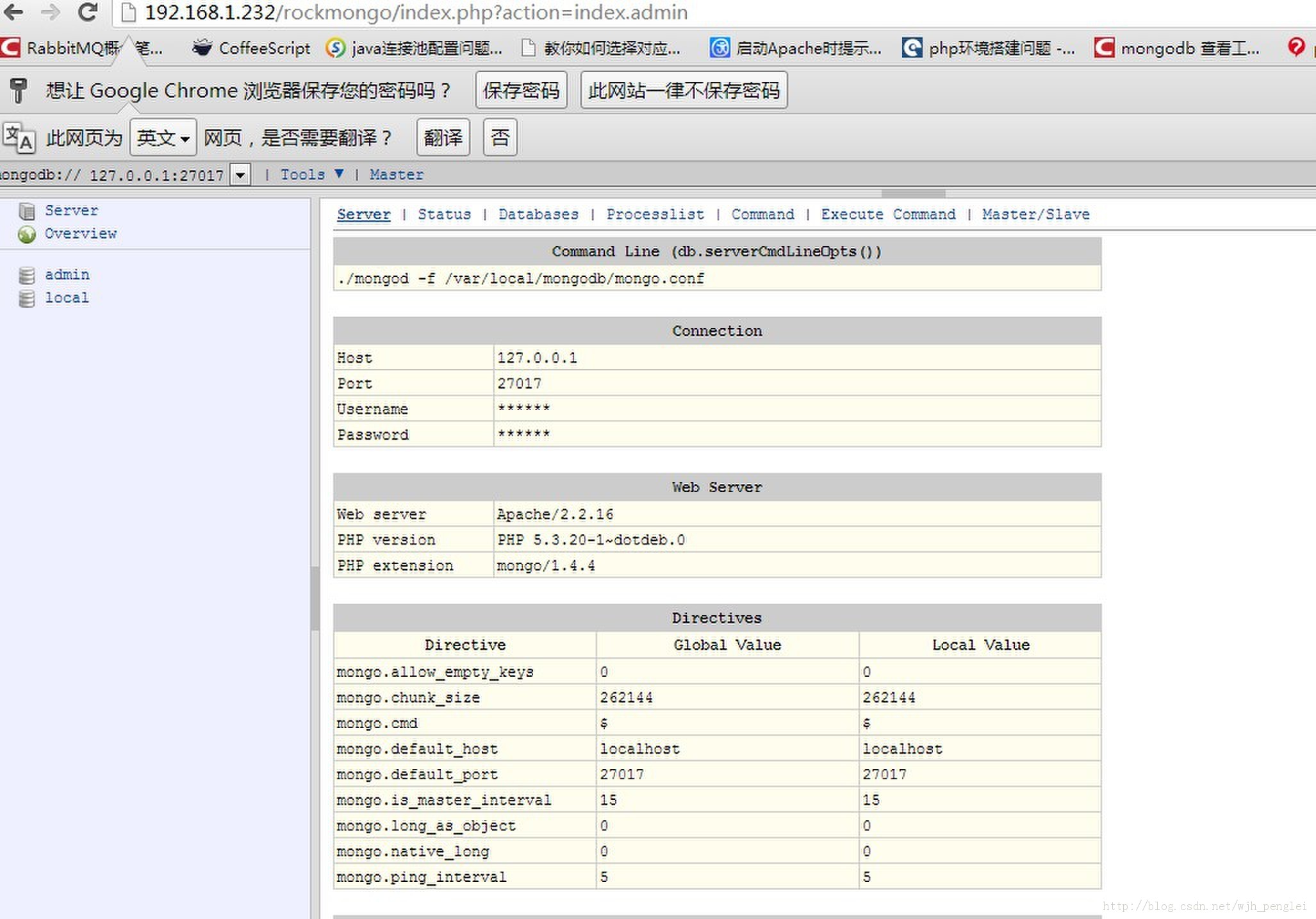The image size is (1316, 919).
Task: Open the java连接池配置问题 bookmark
Action: 414,48
